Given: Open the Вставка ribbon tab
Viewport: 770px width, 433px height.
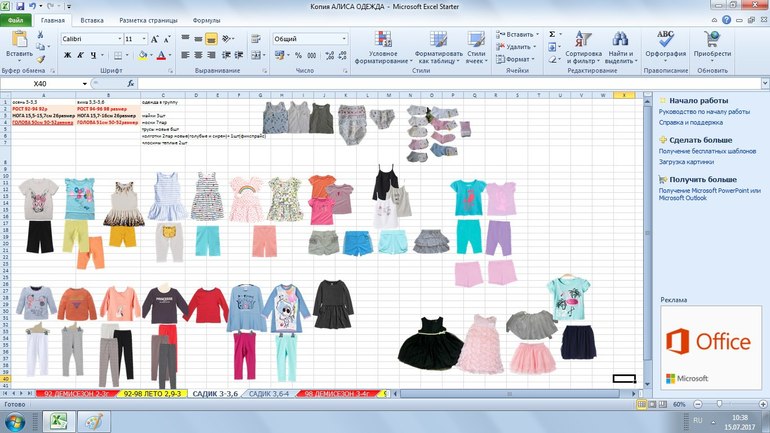Looking at the screenshot, I should 92,20.
